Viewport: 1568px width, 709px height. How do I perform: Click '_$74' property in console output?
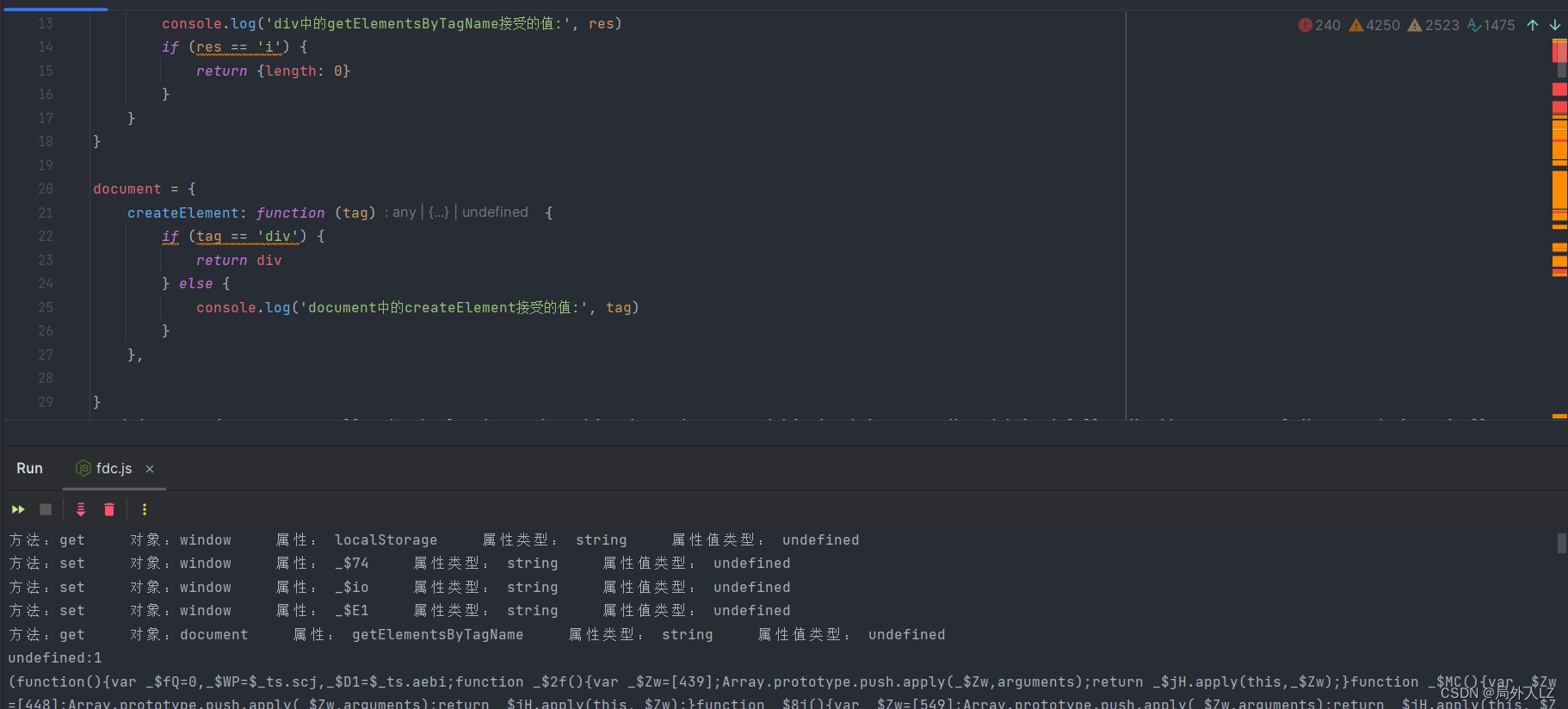(352, 563)
